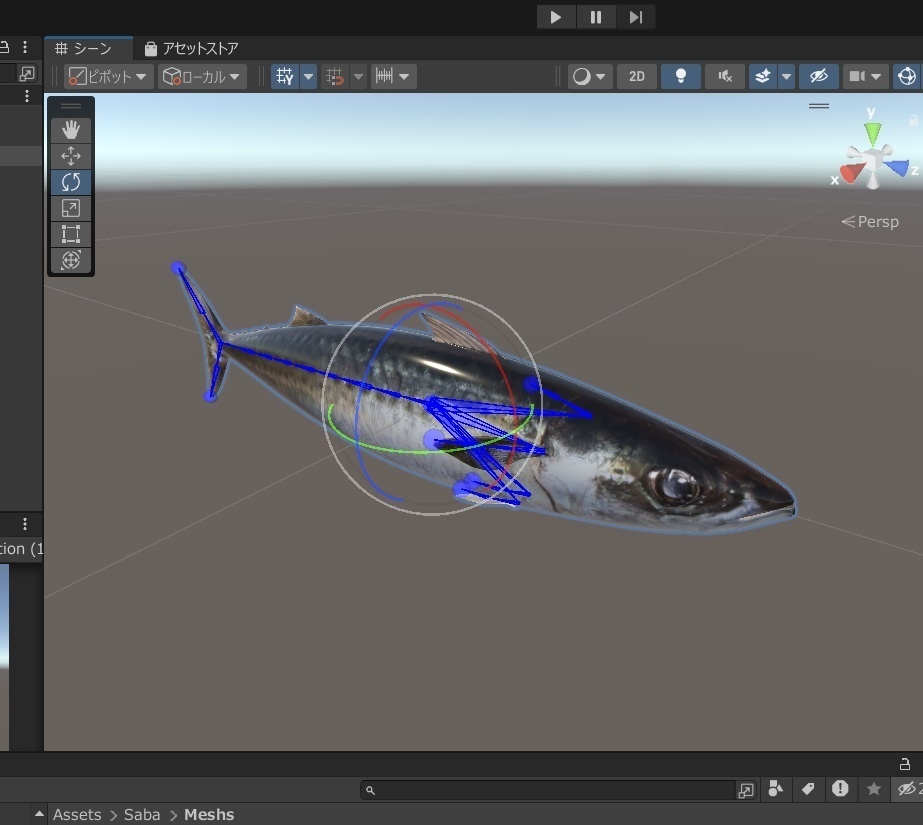Open preview panel three-dot menu

point(25,524)
